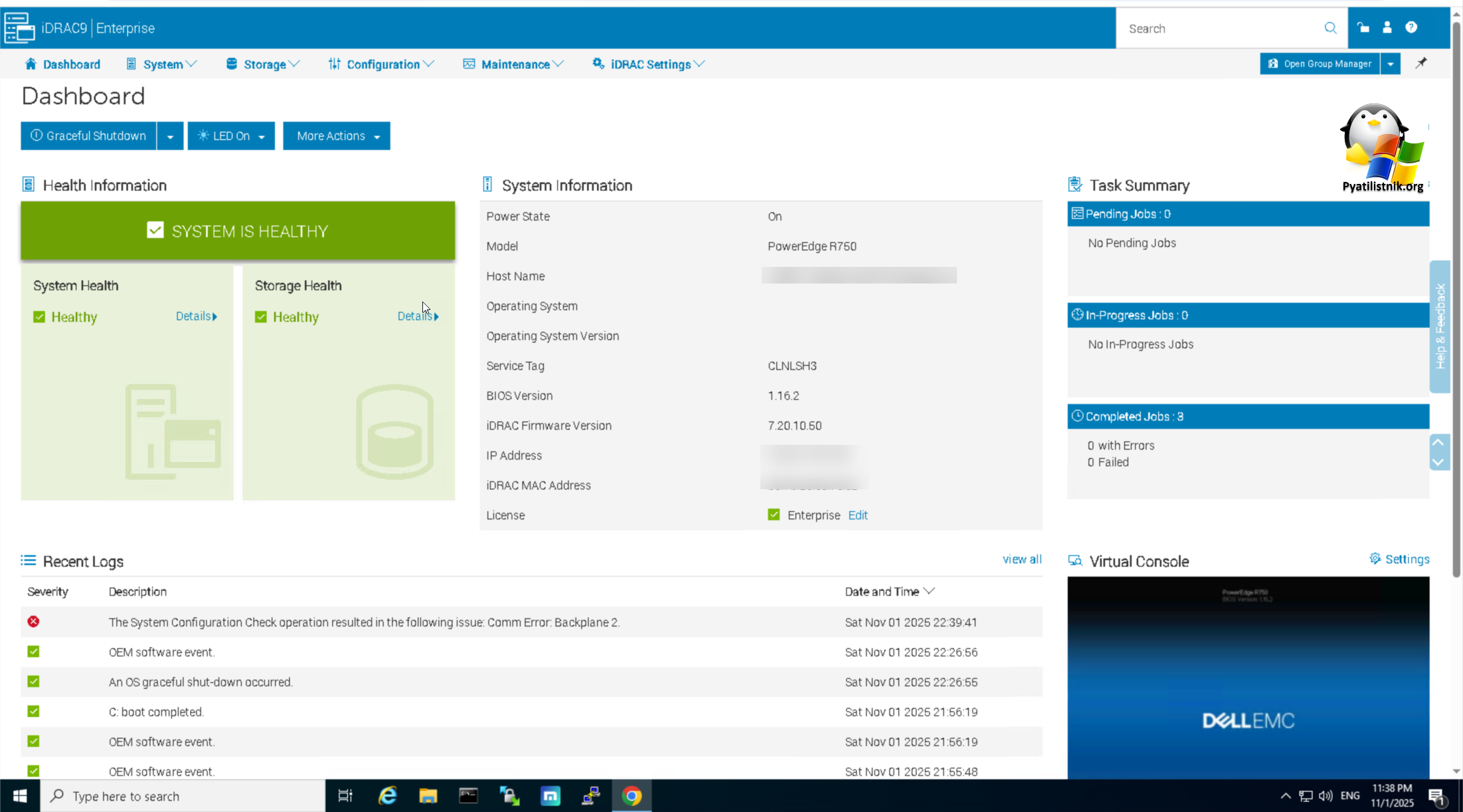Screen dimensions: 1463x812
Task: Pin the dashboard using the pushpin icon
Action: (x=1422, y=63)
